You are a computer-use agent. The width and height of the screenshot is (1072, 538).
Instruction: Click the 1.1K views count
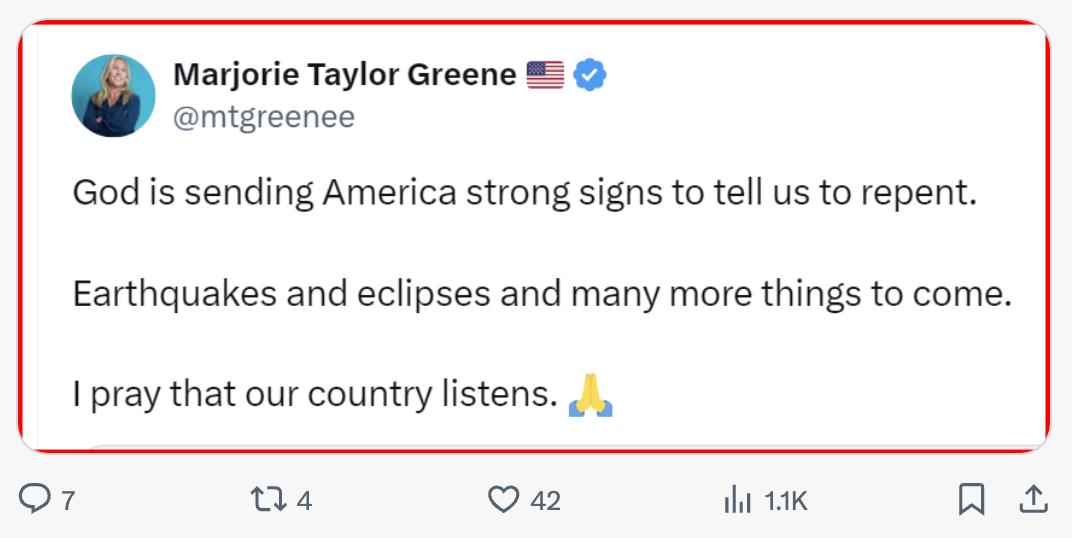(x=786, y=502)
